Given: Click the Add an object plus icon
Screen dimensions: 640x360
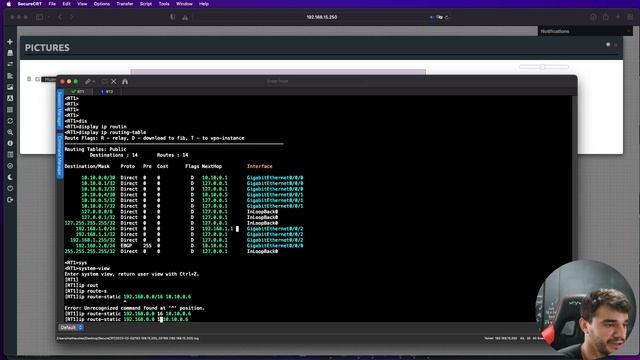Looking at the screenshot, I should coord(10,42).
